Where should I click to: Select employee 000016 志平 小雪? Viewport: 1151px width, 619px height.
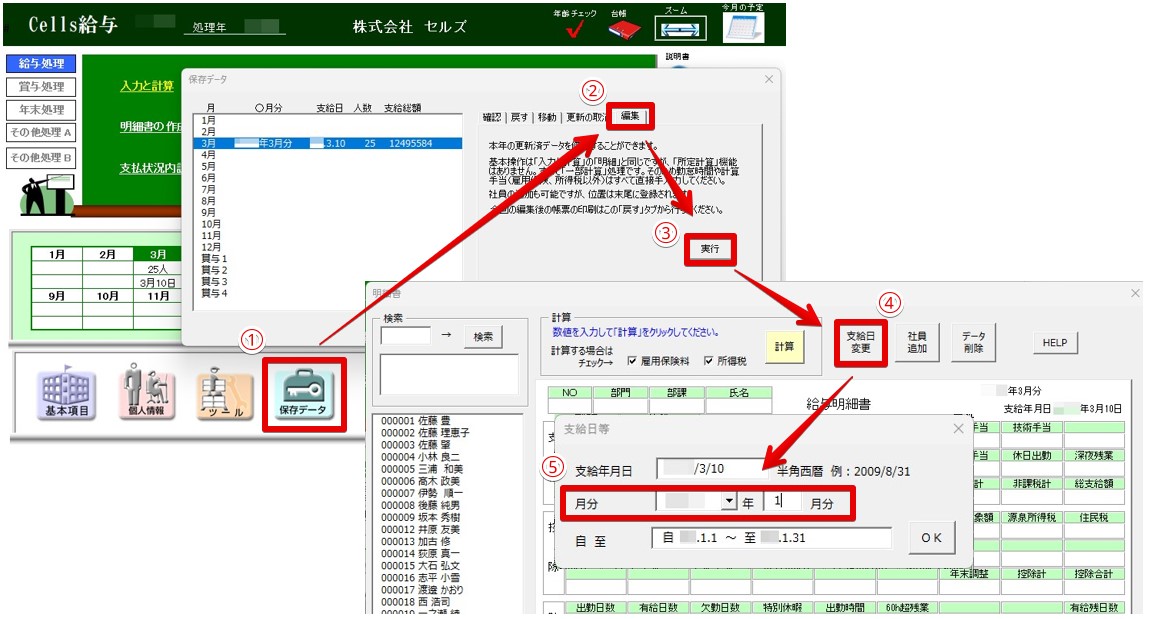[x=421, y=577]
